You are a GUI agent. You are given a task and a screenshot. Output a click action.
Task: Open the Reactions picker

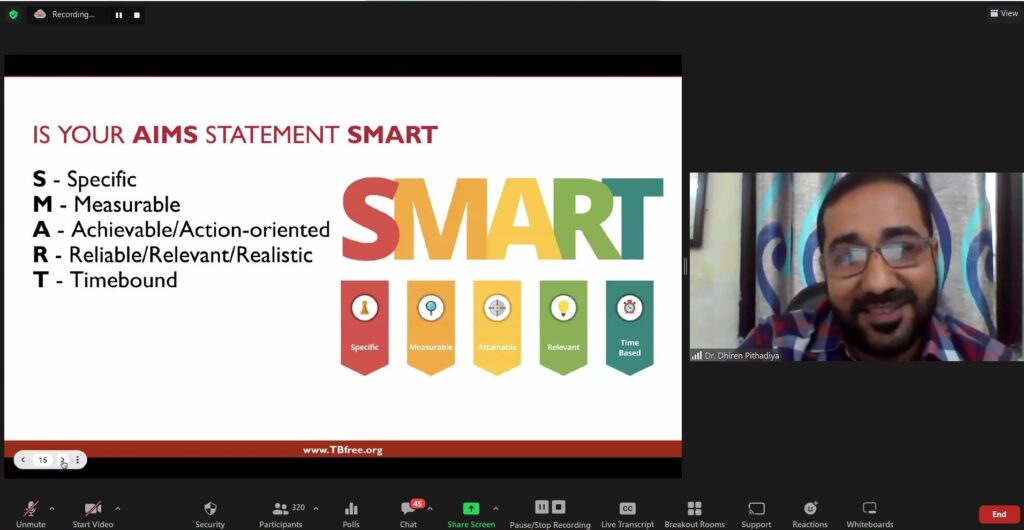pyautogui.click(x=810, y=510)
